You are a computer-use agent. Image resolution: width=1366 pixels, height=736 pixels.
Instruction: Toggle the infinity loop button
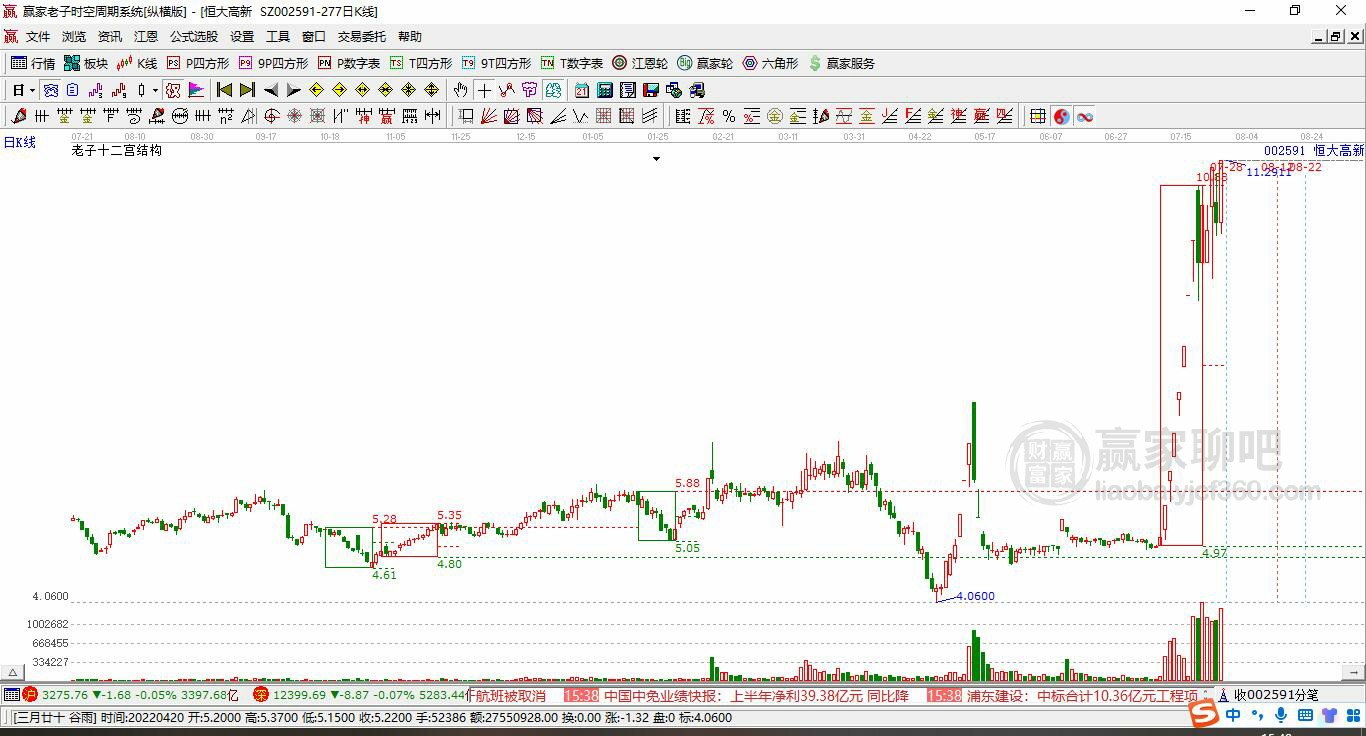tap(1084, 116)
